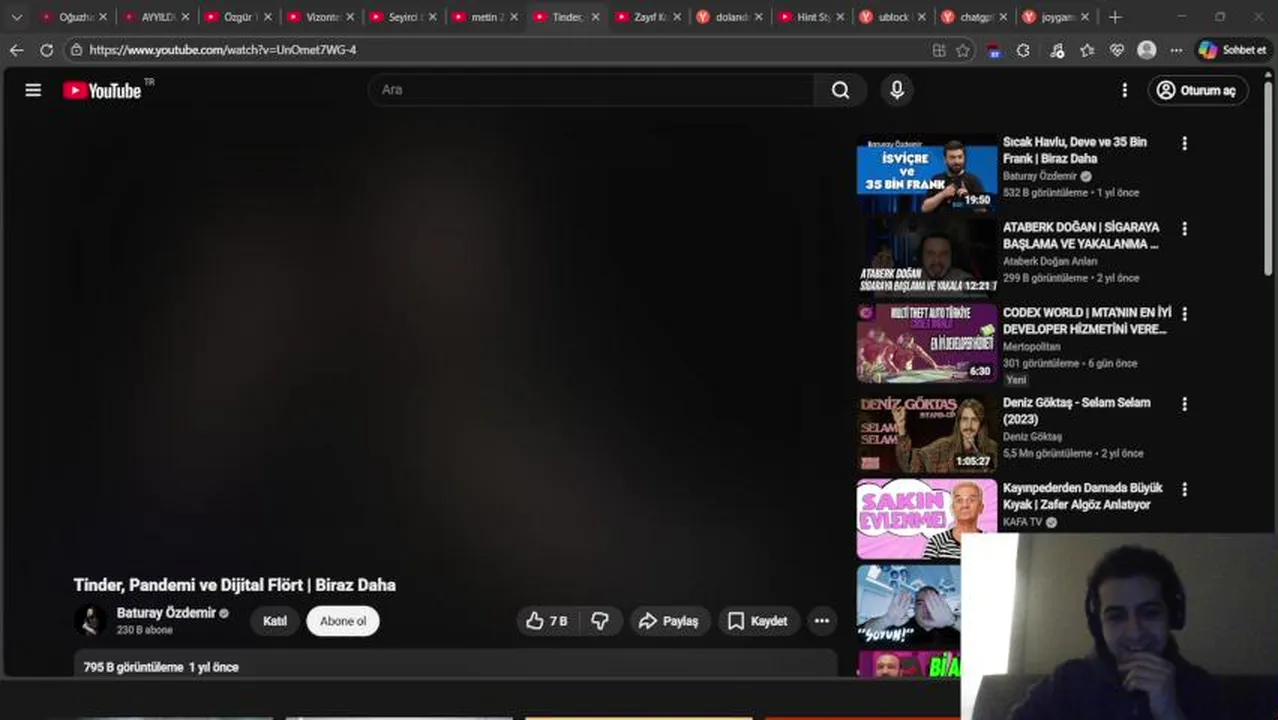Like the video with thumbs up
This screenshot has width=1278, height=720.
pyautogui.click(x=547, y=621)
